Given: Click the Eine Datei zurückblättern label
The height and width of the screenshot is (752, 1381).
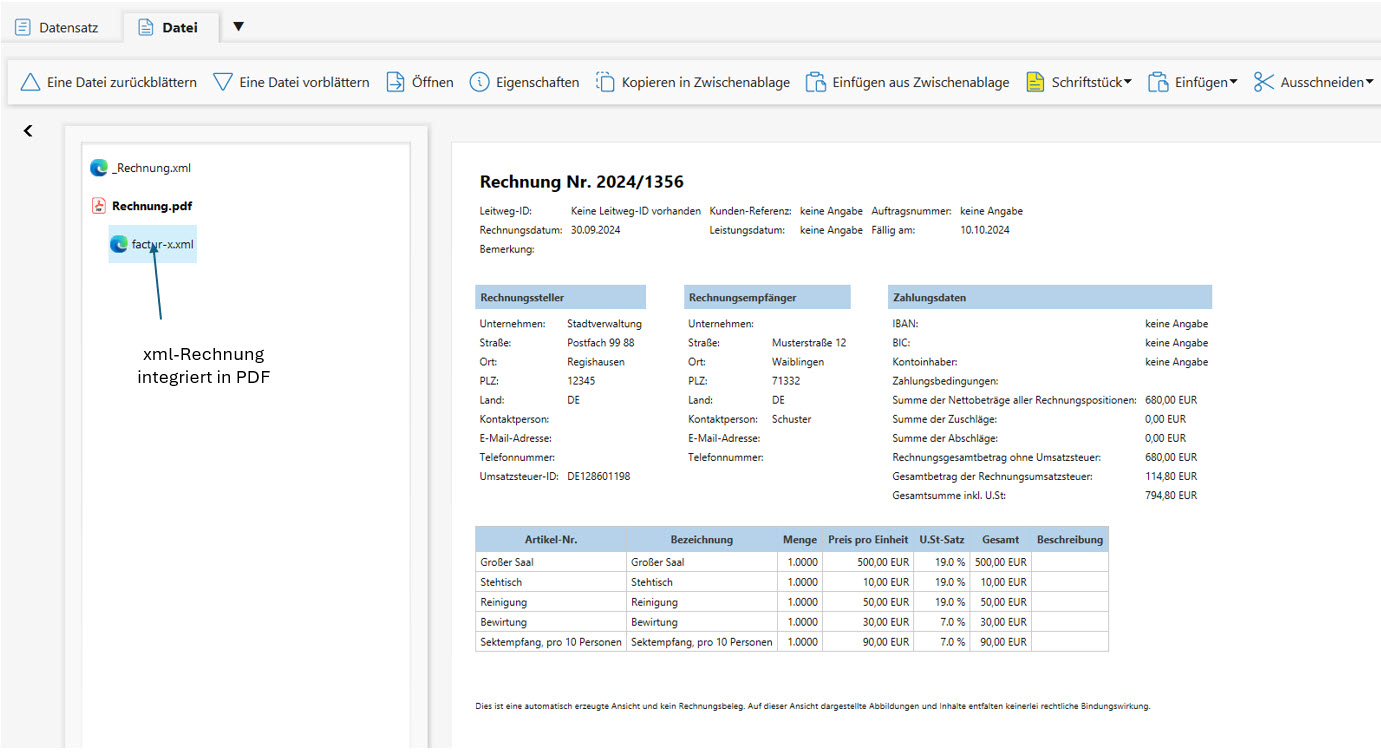Looking at the screenshot, I should point(122,82).
